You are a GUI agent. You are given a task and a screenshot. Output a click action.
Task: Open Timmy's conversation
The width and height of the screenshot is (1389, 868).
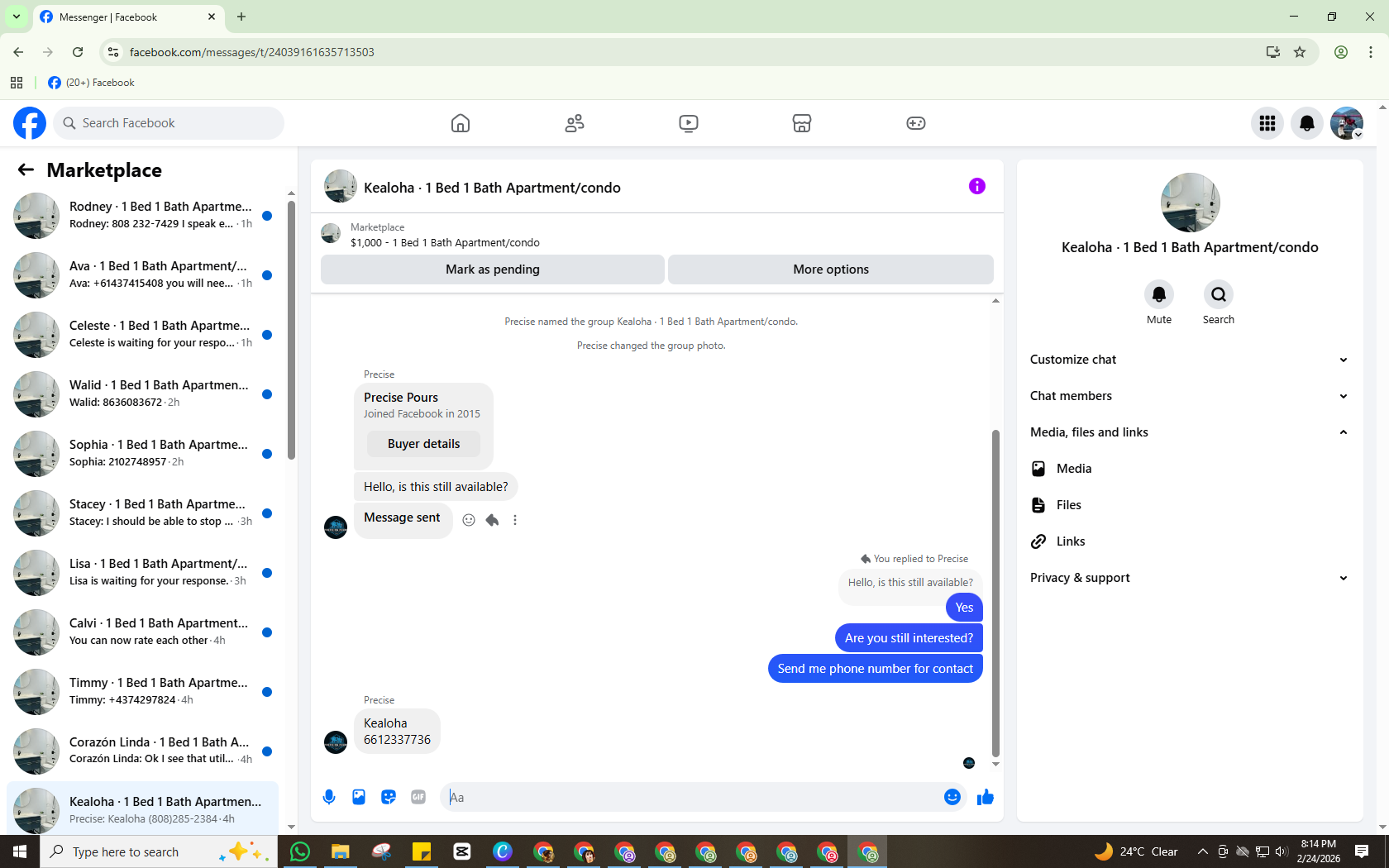[142, 692]
